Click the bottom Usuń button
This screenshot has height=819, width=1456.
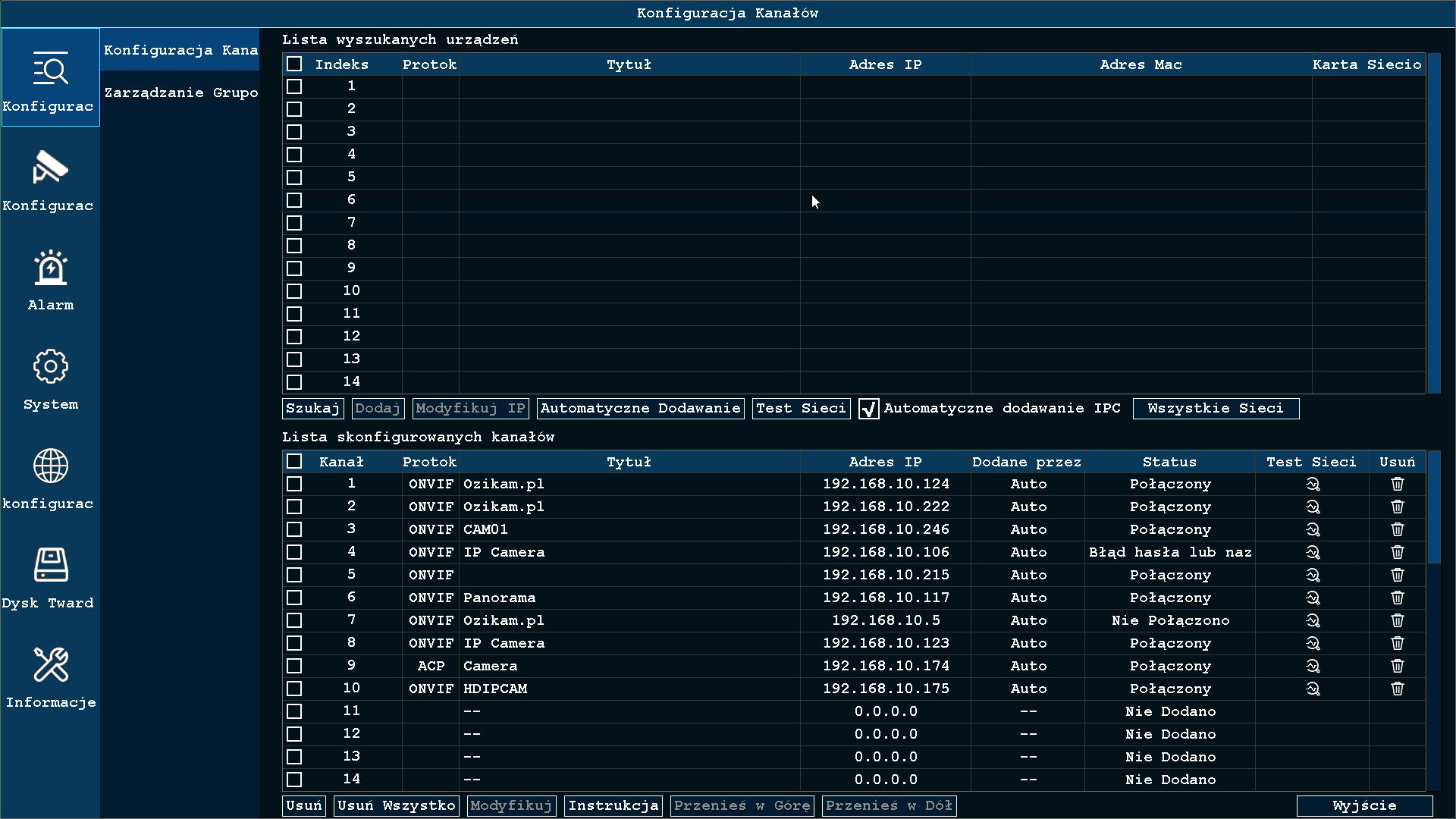[x=304, y=805]
